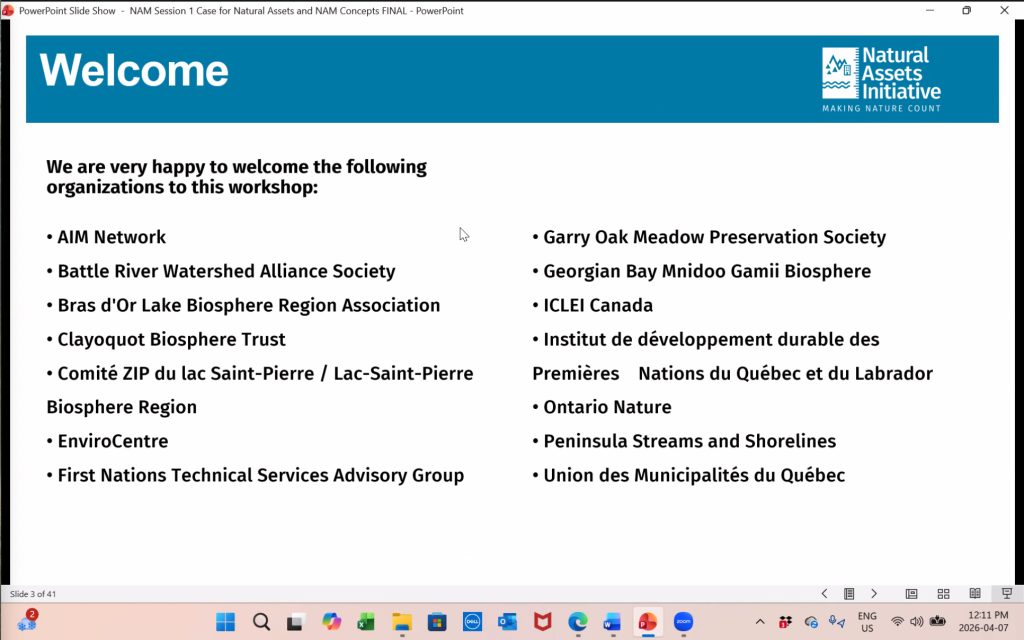Viewport: 1024px width, 640px height.
Task: Click the Natural Assets Initiative logo
Action: (881, 79)
